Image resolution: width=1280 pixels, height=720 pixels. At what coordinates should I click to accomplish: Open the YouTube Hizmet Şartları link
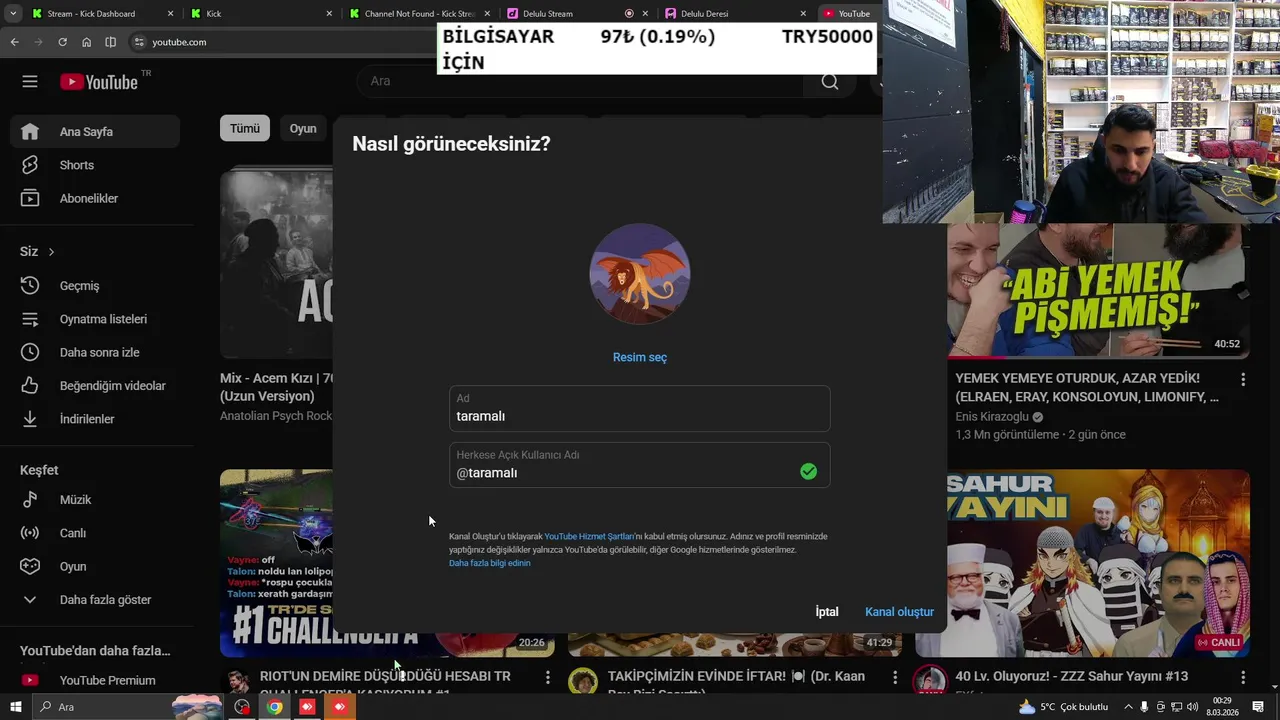[x=589, y=537]
